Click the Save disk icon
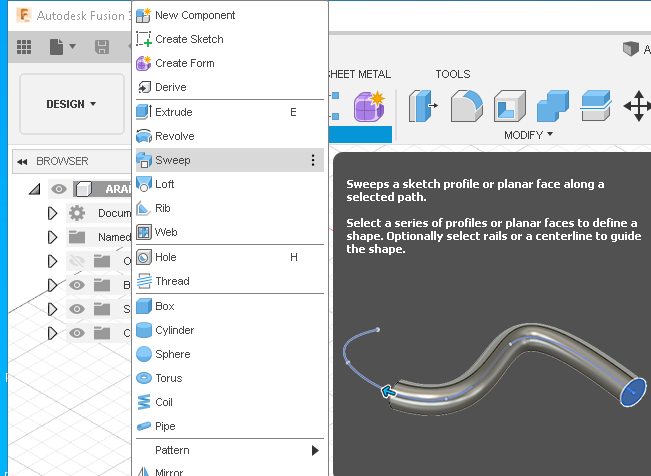 tap(102, 47)
